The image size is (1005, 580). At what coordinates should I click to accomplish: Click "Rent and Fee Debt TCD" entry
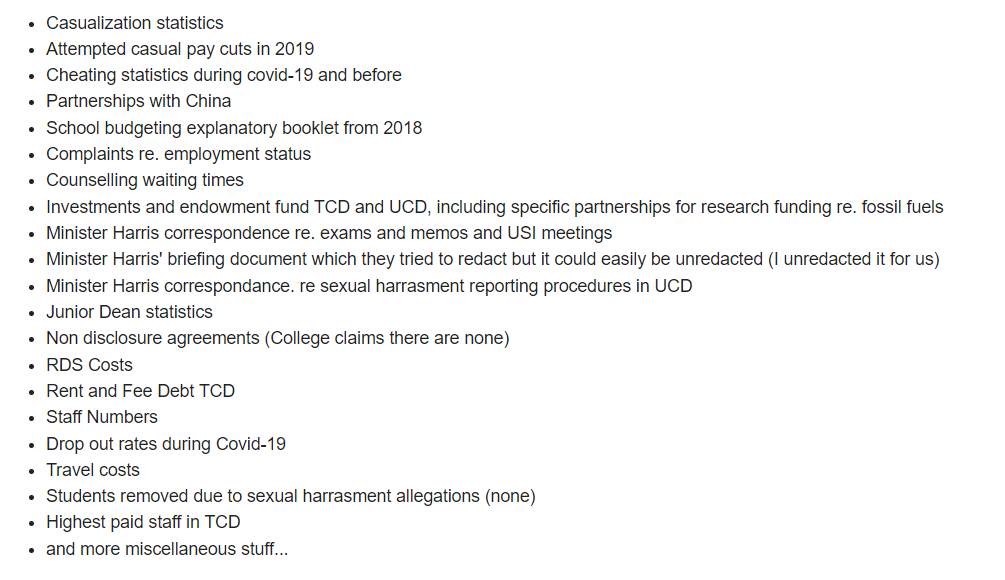[140, 391]
